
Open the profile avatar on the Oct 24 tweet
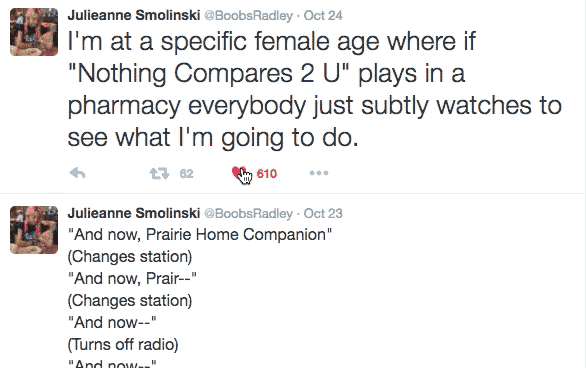point(34,32)
